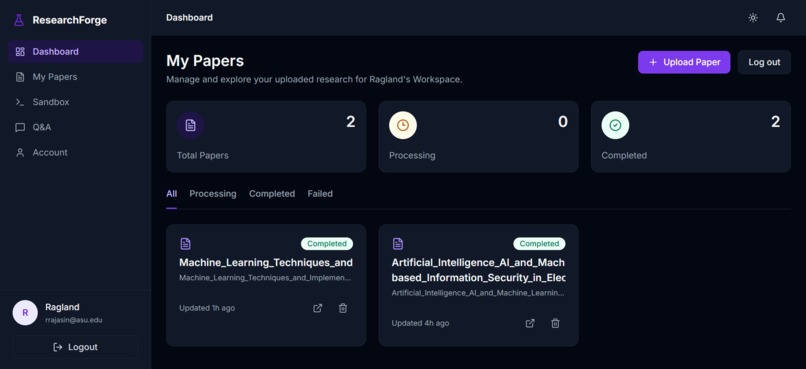Click the Processing clock icon
This screenshot has width=806, height=369.
click(x=403, y=125)
